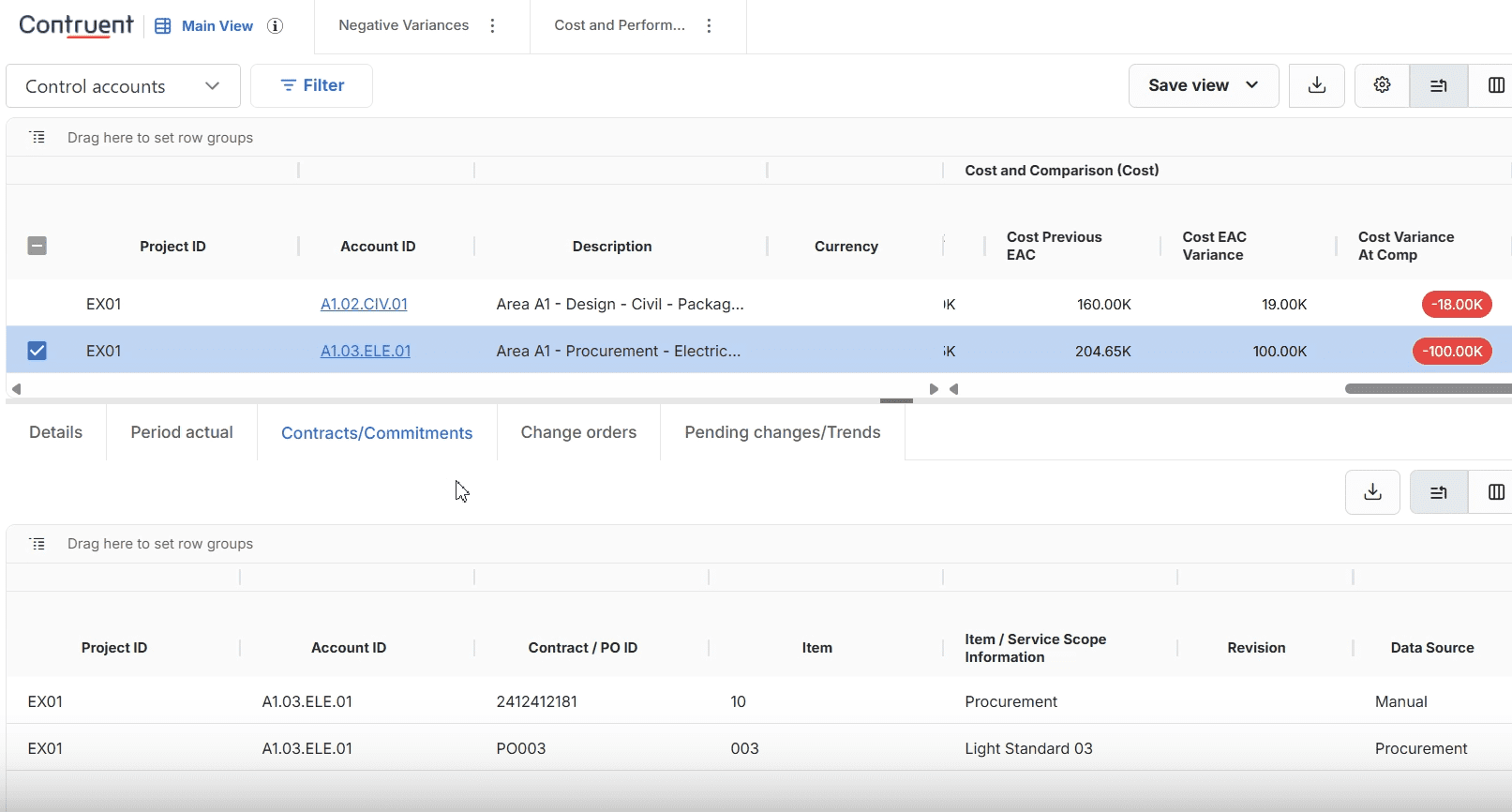Open columns chooser in top toolbar
This screenshot has height=812, width=1512.
click(x=1496, y=85)
